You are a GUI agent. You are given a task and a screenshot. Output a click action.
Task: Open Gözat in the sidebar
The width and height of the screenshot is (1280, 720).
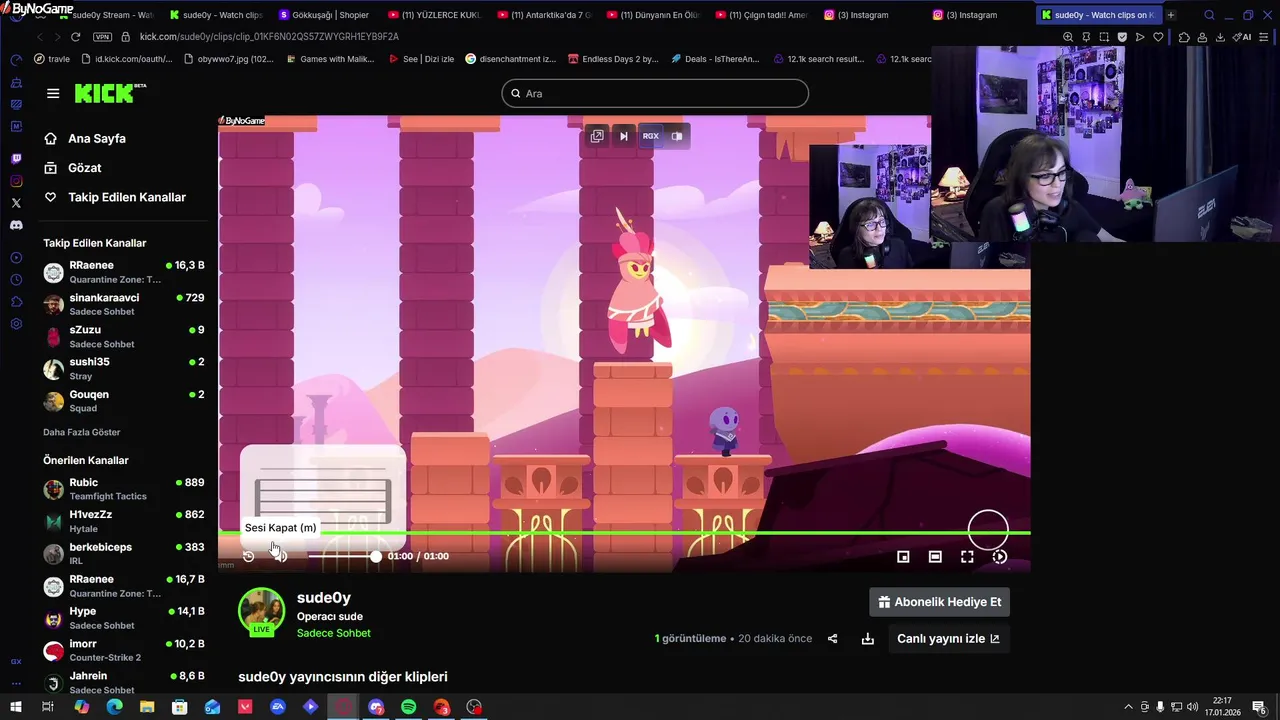(x=84, y=168)
